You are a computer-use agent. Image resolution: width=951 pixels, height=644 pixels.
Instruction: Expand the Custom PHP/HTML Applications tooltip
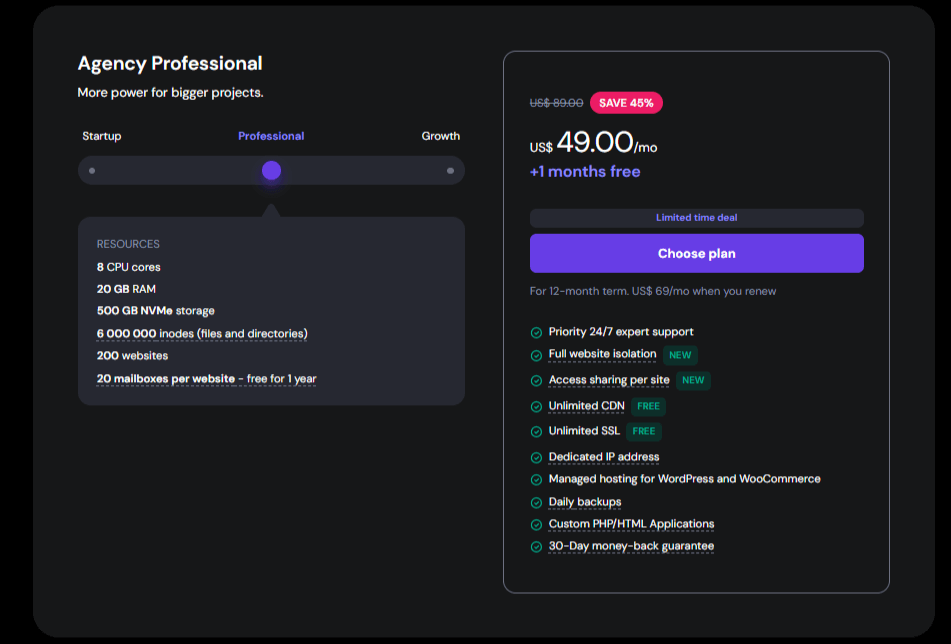[x=631, y=523]
